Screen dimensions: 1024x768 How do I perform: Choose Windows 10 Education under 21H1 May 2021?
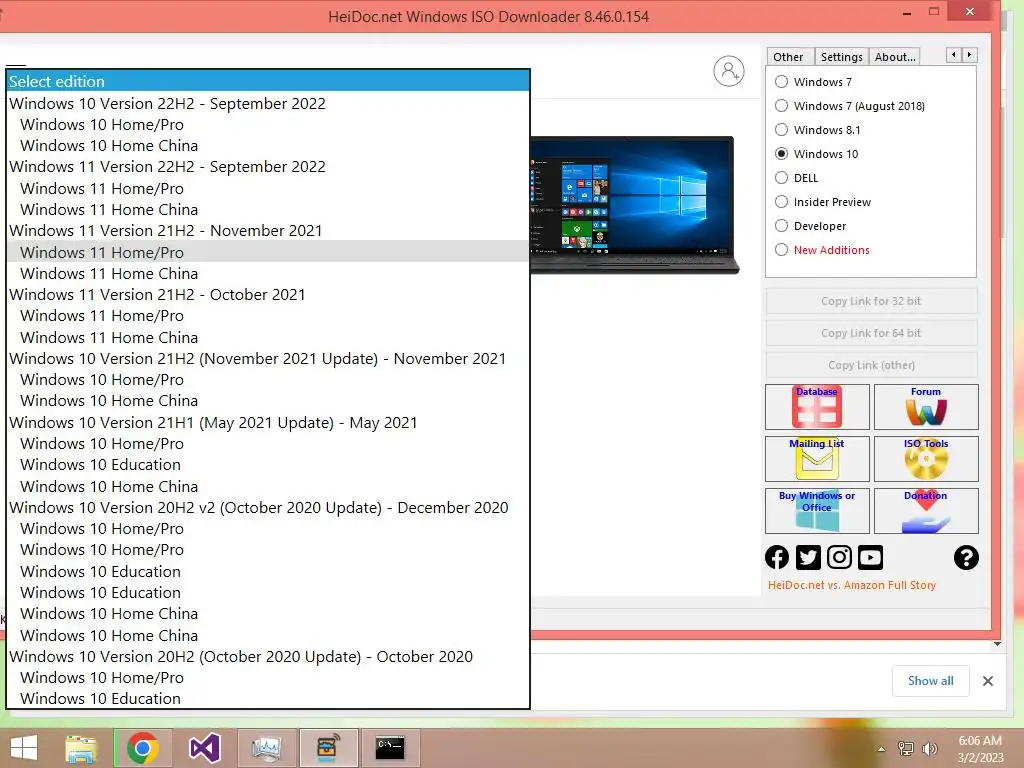(x=268, y=464)
